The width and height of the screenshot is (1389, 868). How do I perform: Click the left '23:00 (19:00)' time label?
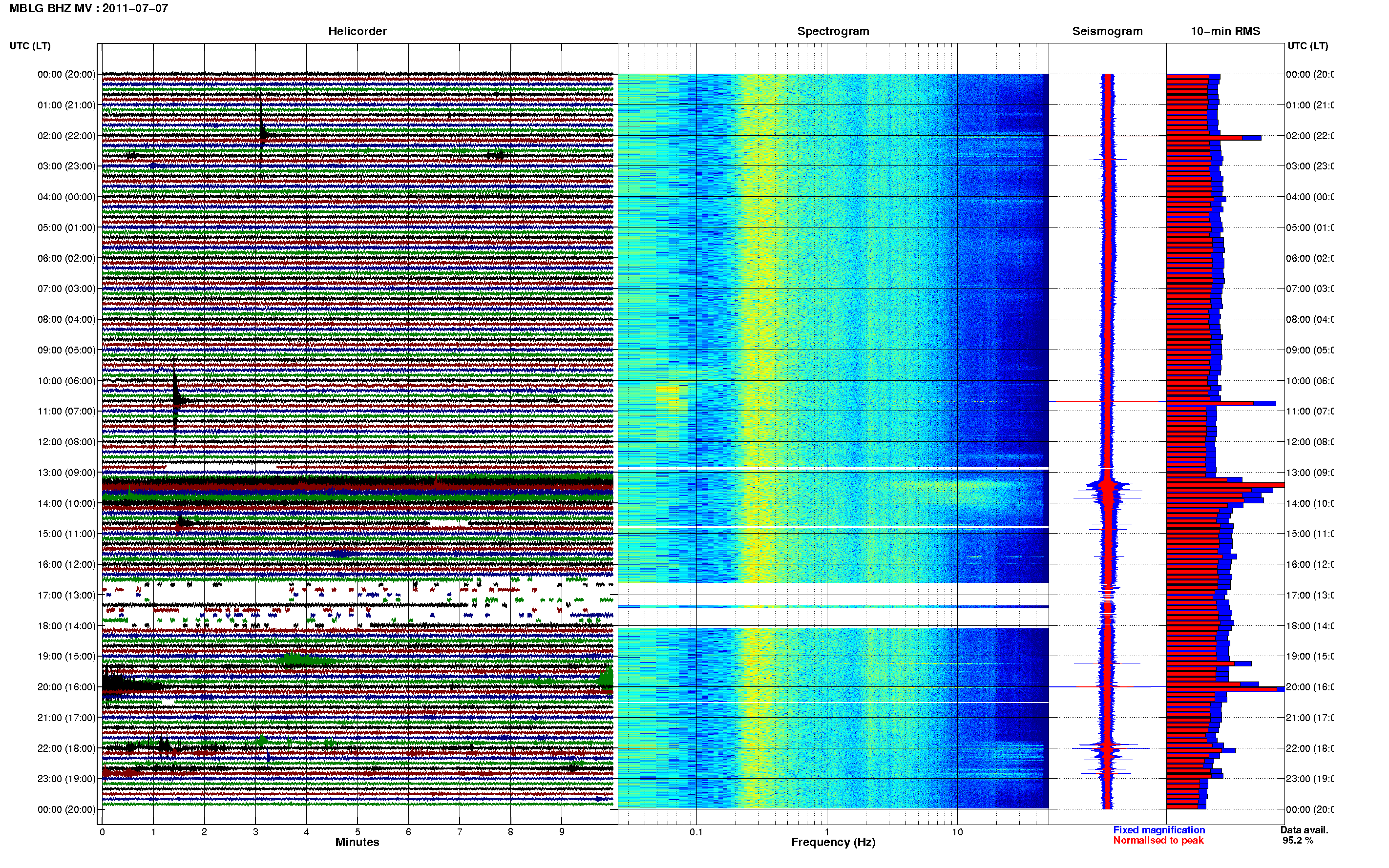click(66, 779)
